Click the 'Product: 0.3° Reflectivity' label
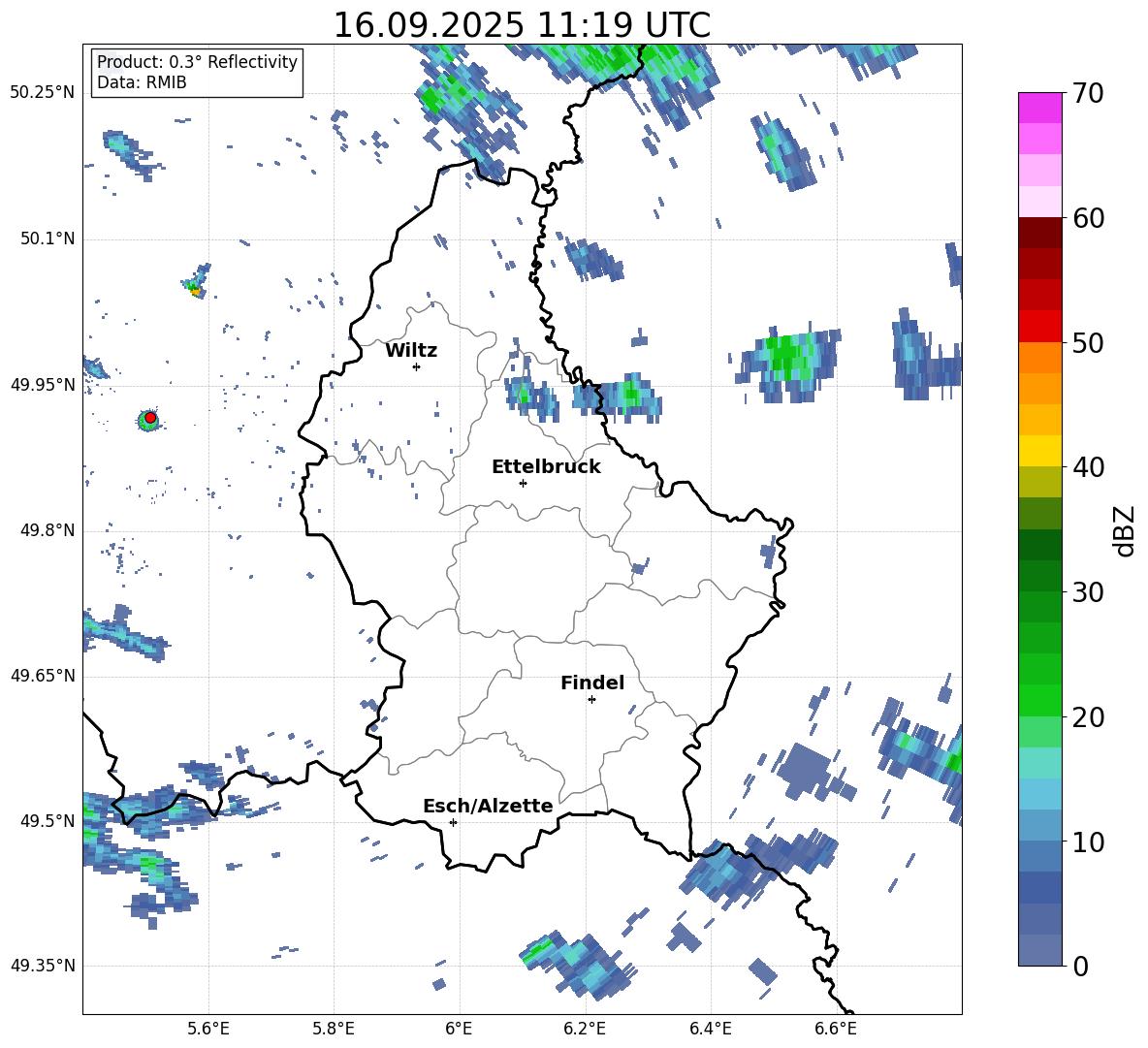This screenshot has height=1048, width=1148. tap(197, 61)
